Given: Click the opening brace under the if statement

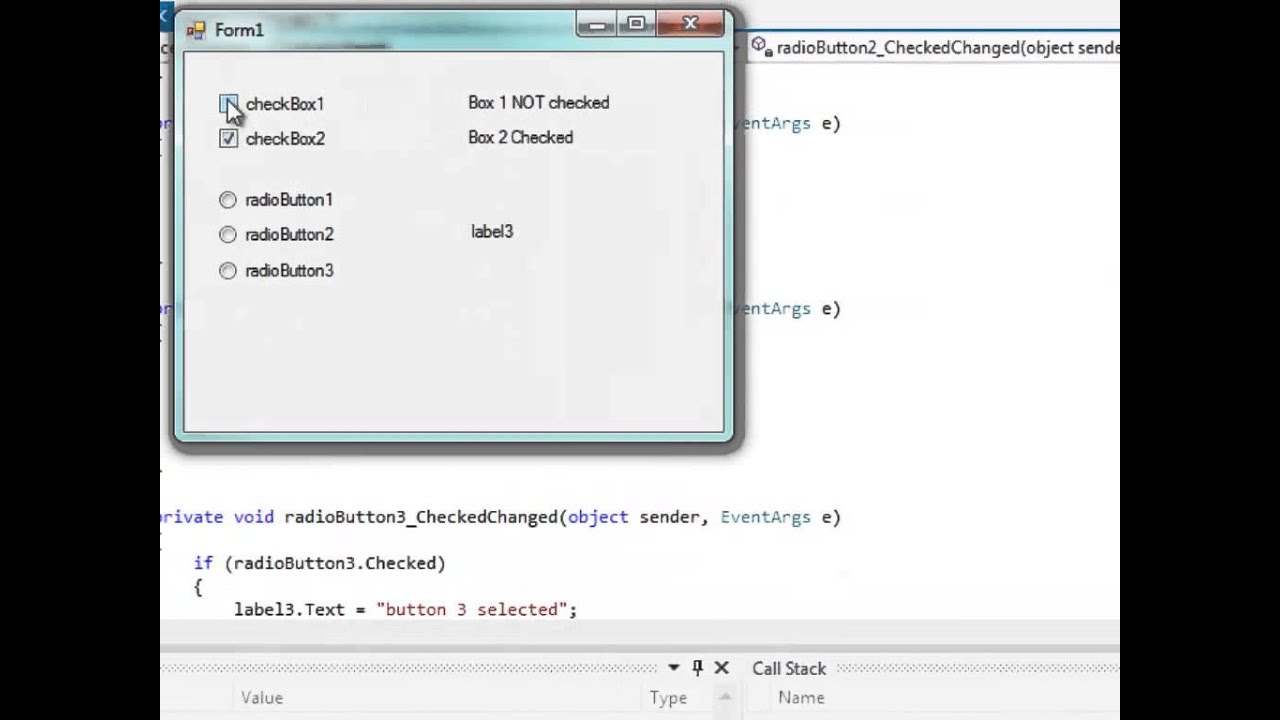Looking at the screenshot, I should click(x=198, y=587).
